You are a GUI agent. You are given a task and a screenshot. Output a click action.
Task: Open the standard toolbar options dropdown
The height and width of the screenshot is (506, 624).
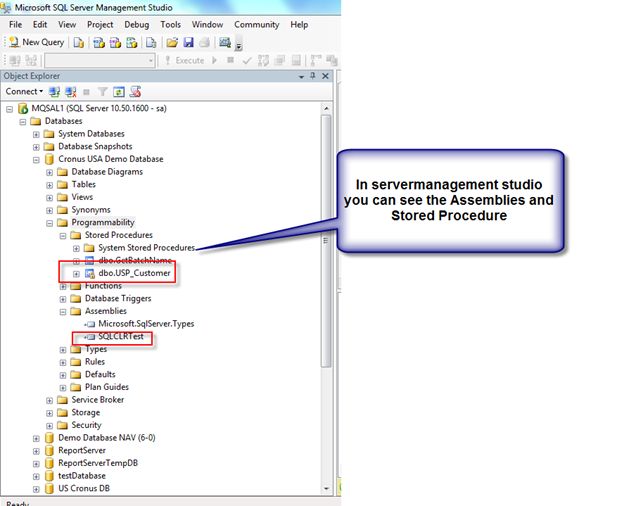(x=238, y=45)
